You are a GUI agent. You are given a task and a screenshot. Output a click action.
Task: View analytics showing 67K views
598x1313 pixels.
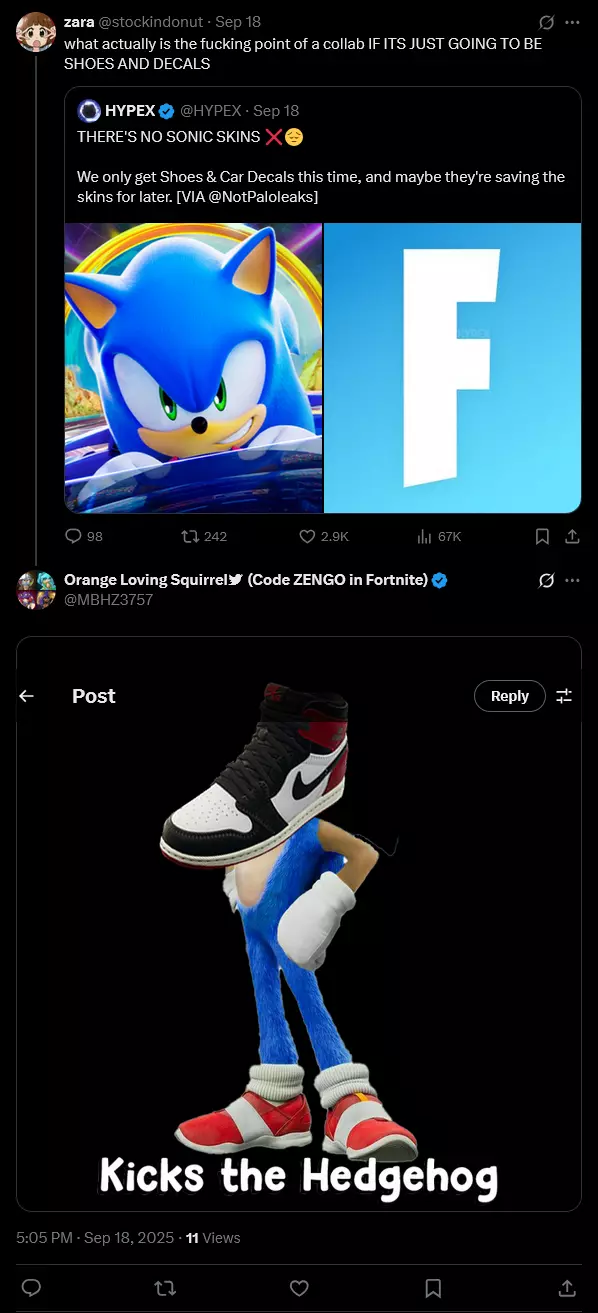pos(439,536)
